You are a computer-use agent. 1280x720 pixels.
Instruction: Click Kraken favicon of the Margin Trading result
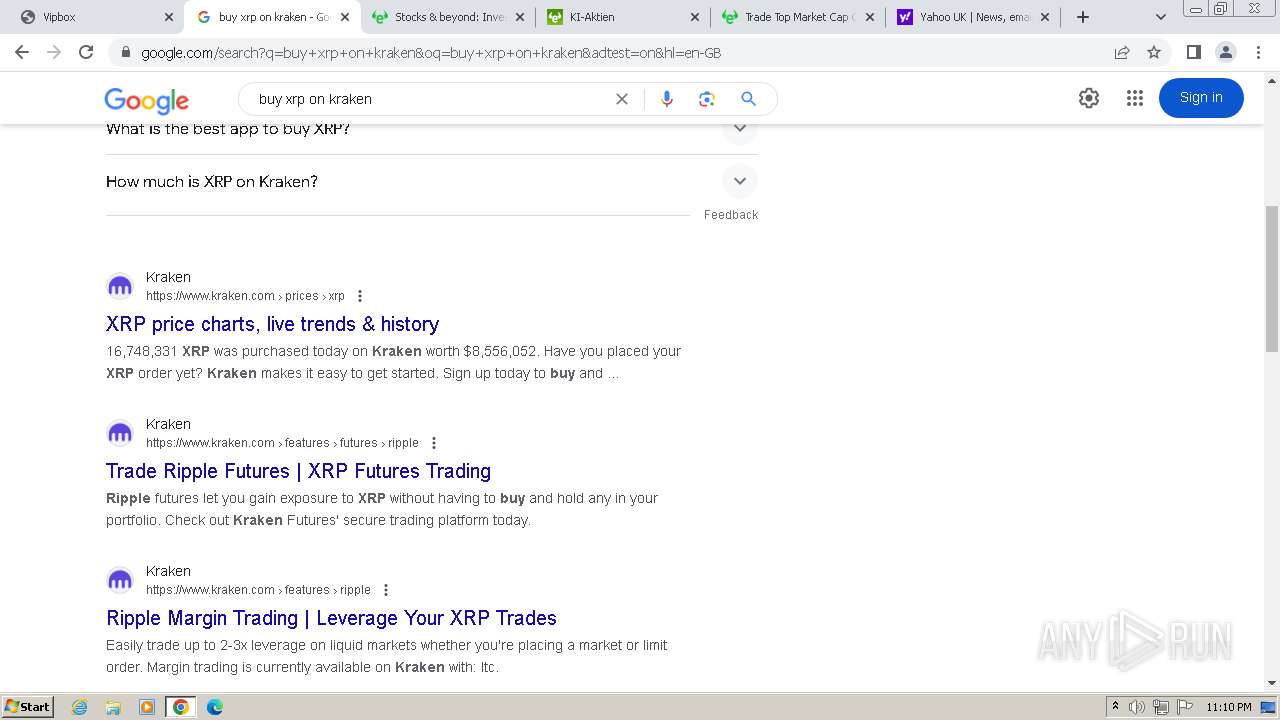(120, 581)
